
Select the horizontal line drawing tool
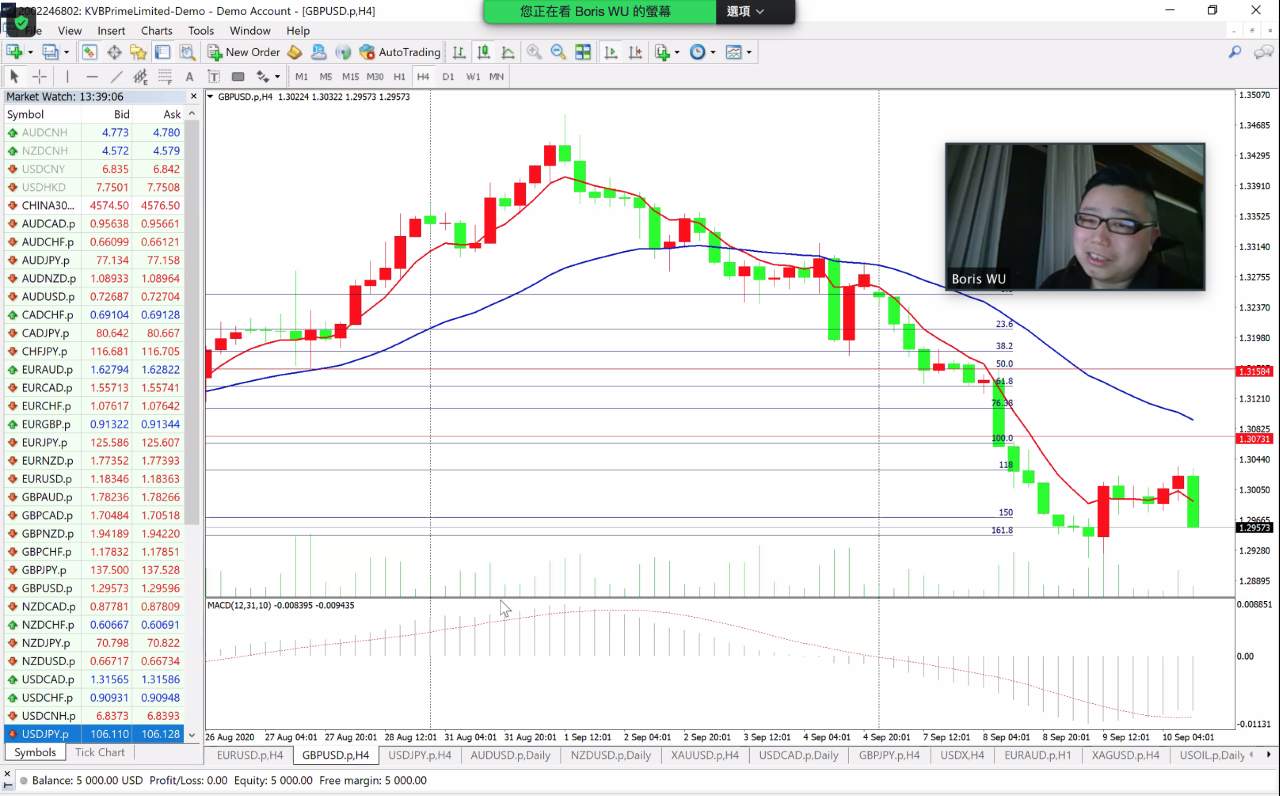pos(92,76)
